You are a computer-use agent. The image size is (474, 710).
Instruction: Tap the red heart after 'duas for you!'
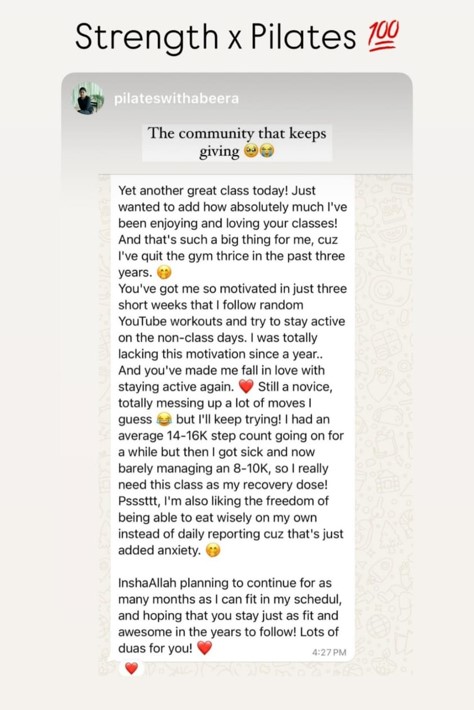point(205,648)
